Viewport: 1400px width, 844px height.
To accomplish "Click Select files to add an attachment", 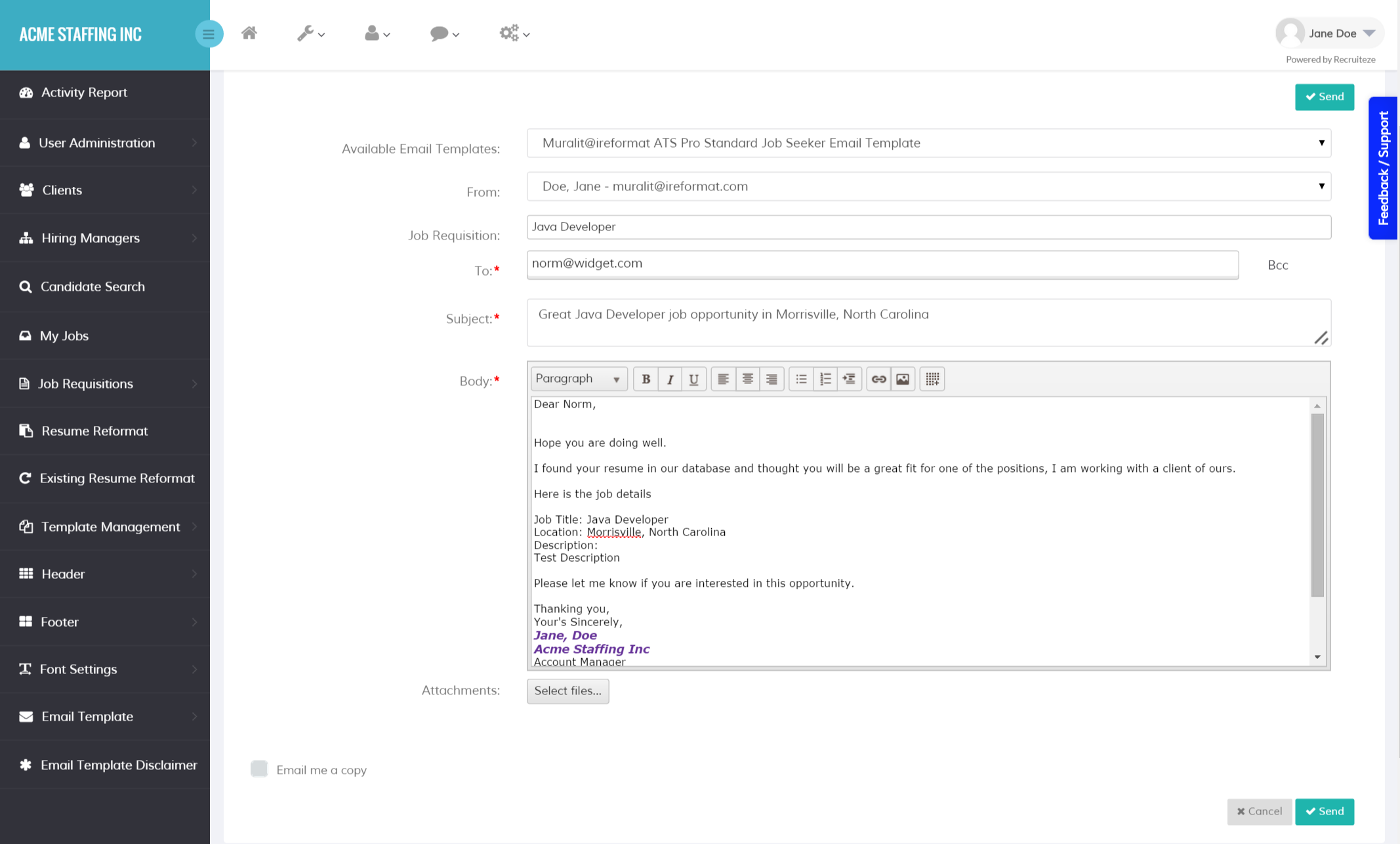I will coord(567,690).
